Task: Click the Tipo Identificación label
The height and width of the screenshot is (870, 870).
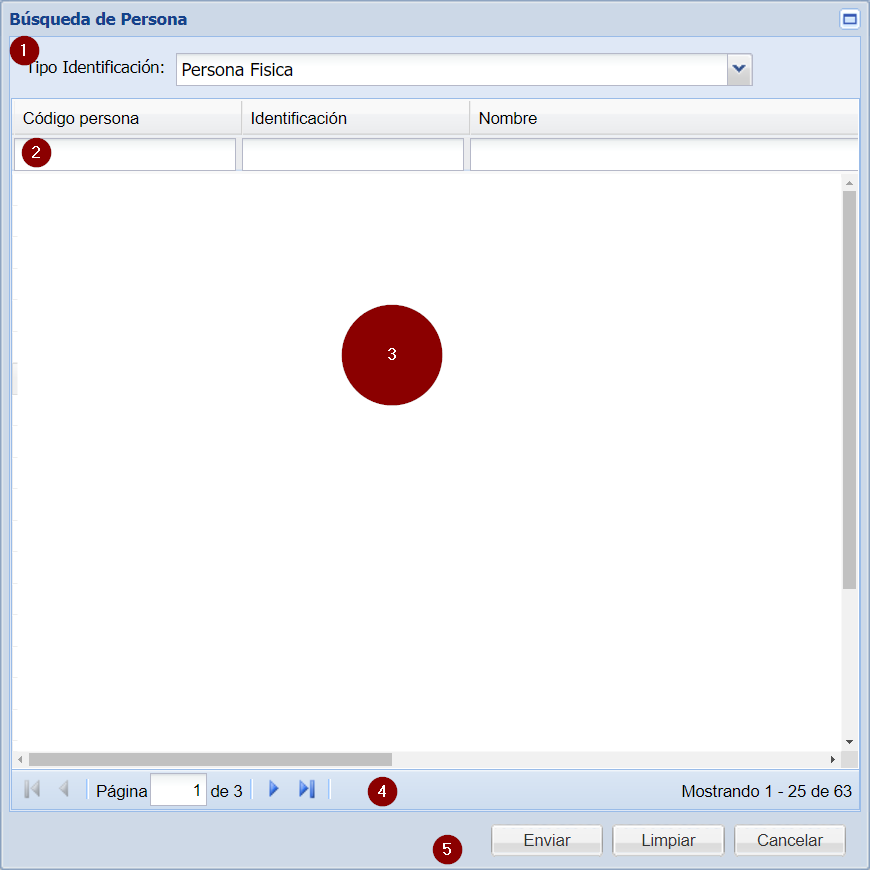Action: pos(96,67)
